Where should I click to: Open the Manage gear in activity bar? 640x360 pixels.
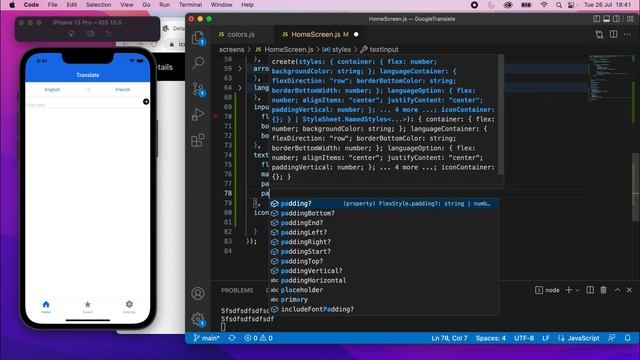[x=198, y=319]
